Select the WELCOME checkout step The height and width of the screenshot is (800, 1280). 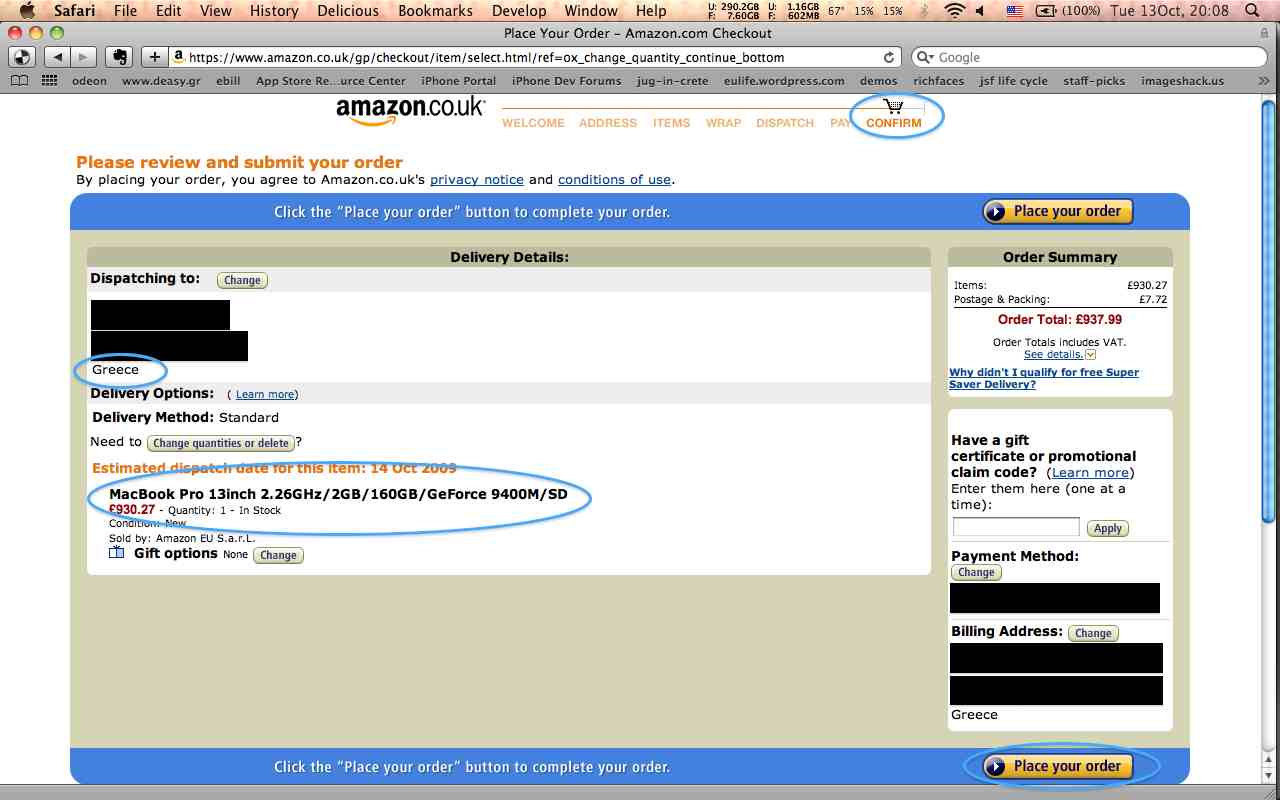click(533, 123)
